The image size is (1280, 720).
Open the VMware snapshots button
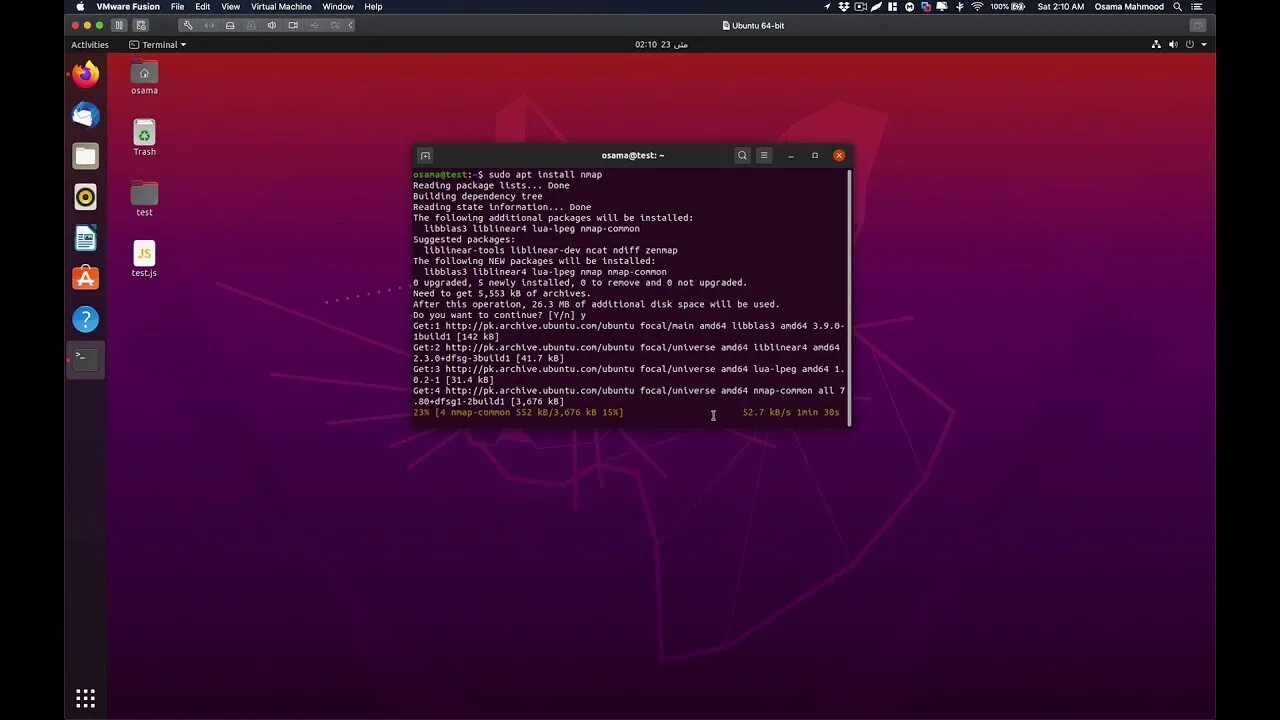coord(140,25)
